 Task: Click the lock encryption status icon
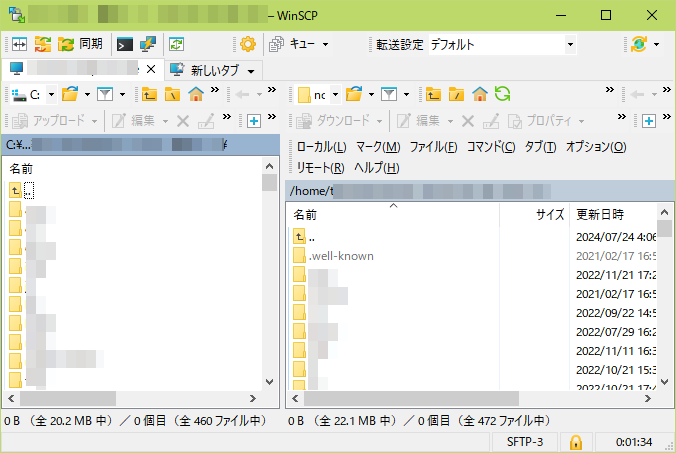pos(576,442)
